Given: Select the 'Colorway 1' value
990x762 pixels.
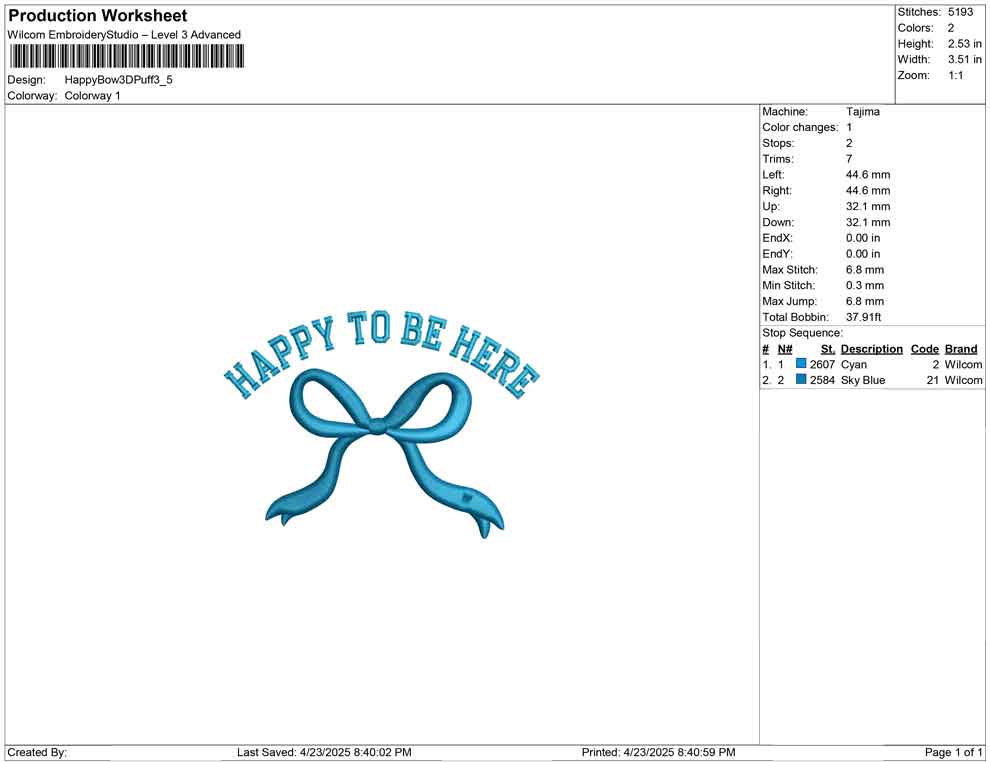Looking at the screenshot, I should (x=92, y=95).
